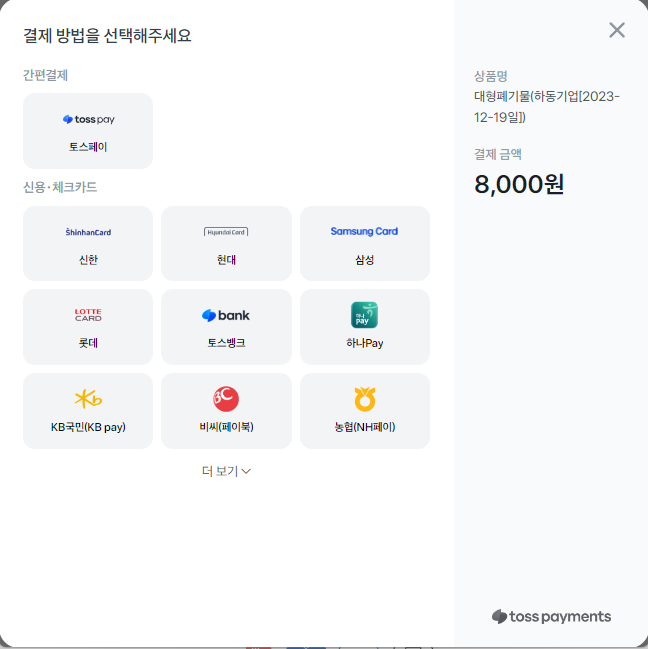Viewport: 648px width, 649px height.
Task: Expand more card options with 더 보기
Action: coord(226,471)
